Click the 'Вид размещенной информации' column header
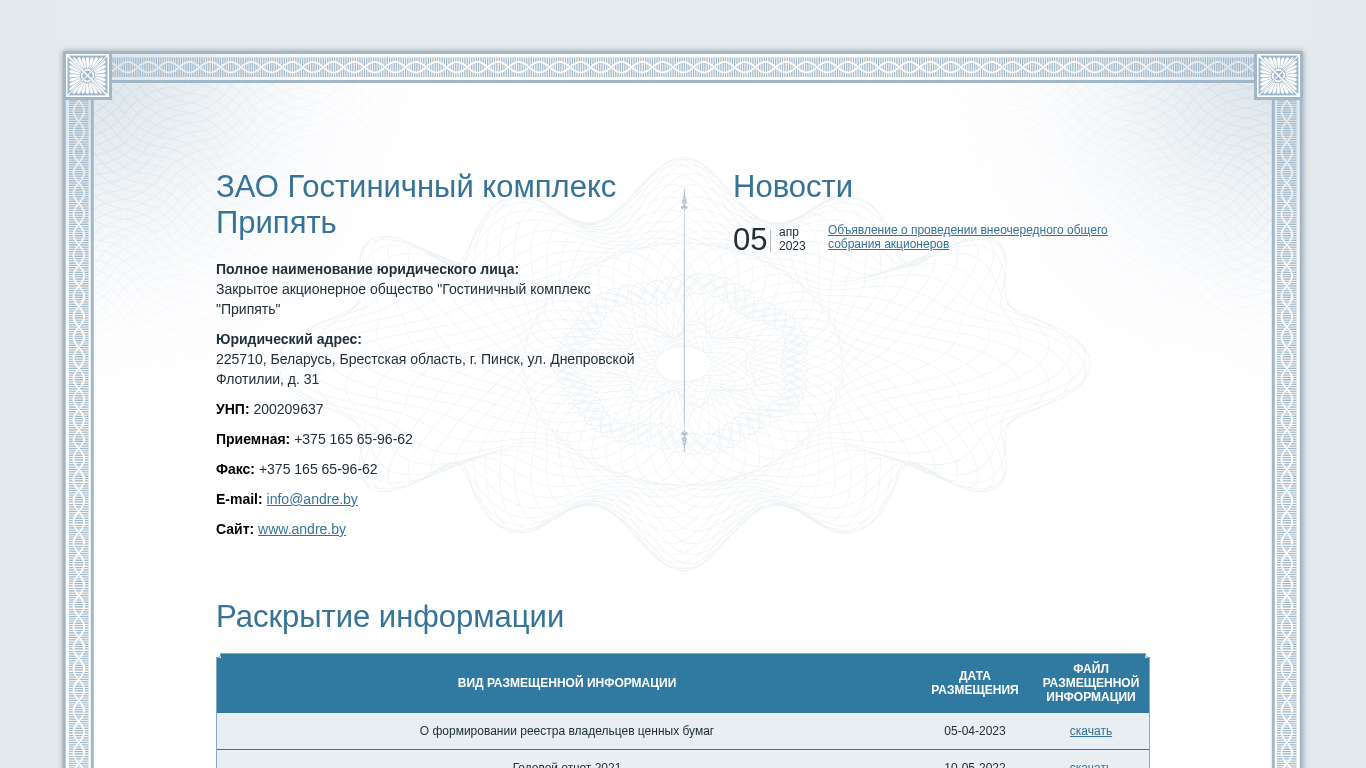The image size is (1366, 768). (x=567, y=683)
